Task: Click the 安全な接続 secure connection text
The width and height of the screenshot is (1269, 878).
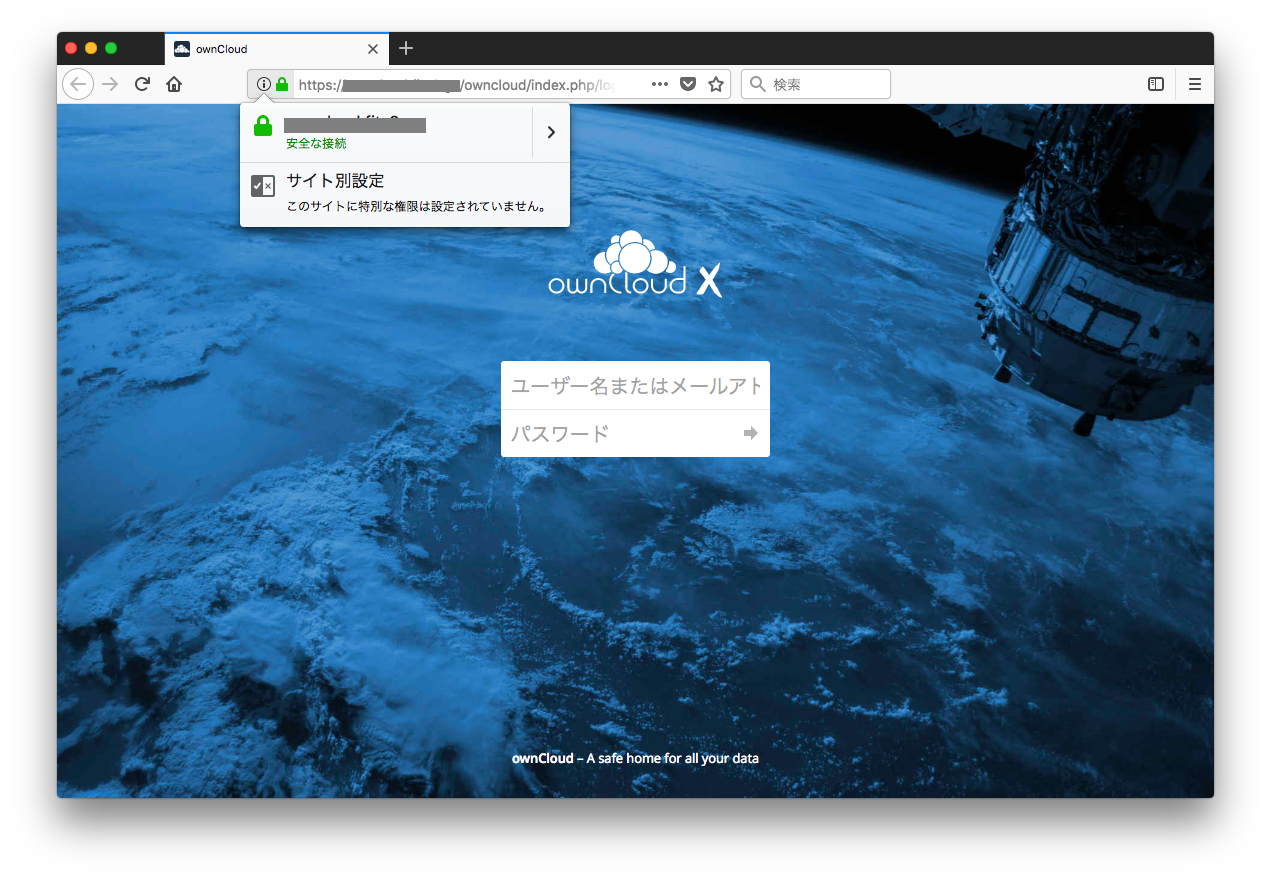Action: [x=316, y=144]
